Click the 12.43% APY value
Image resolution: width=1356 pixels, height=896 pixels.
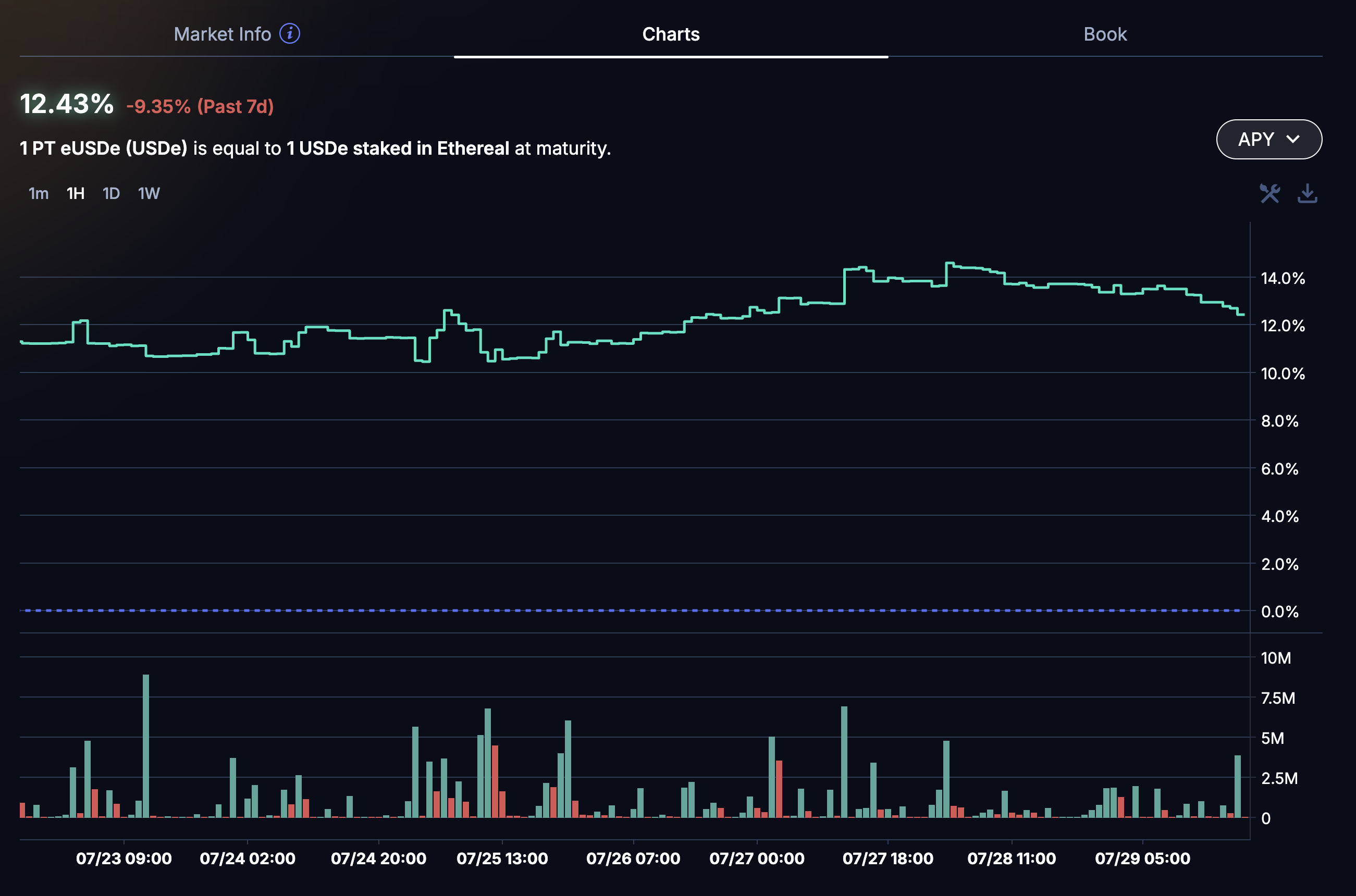pos(66,105)
